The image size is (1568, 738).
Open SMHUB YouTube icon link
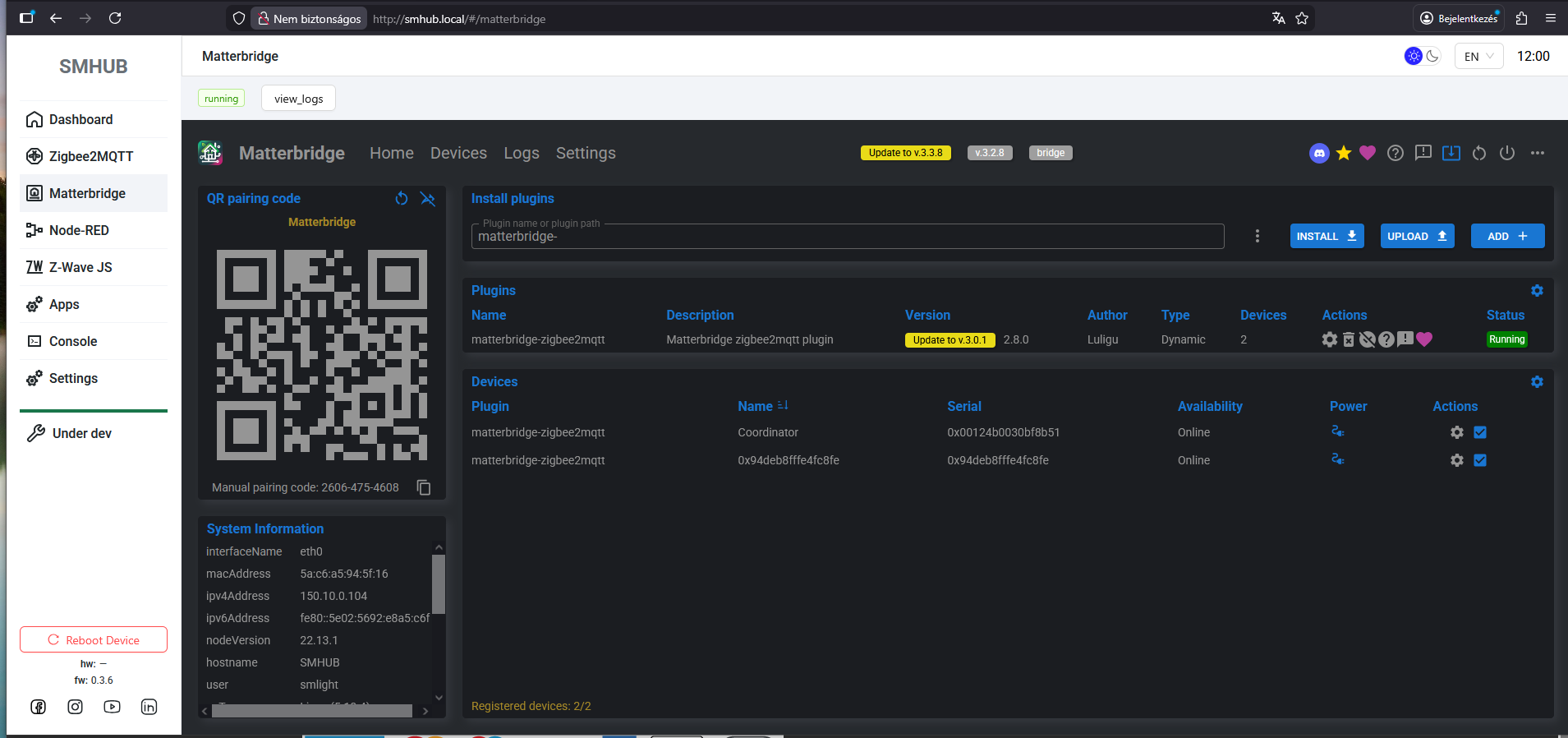(113, 707)
